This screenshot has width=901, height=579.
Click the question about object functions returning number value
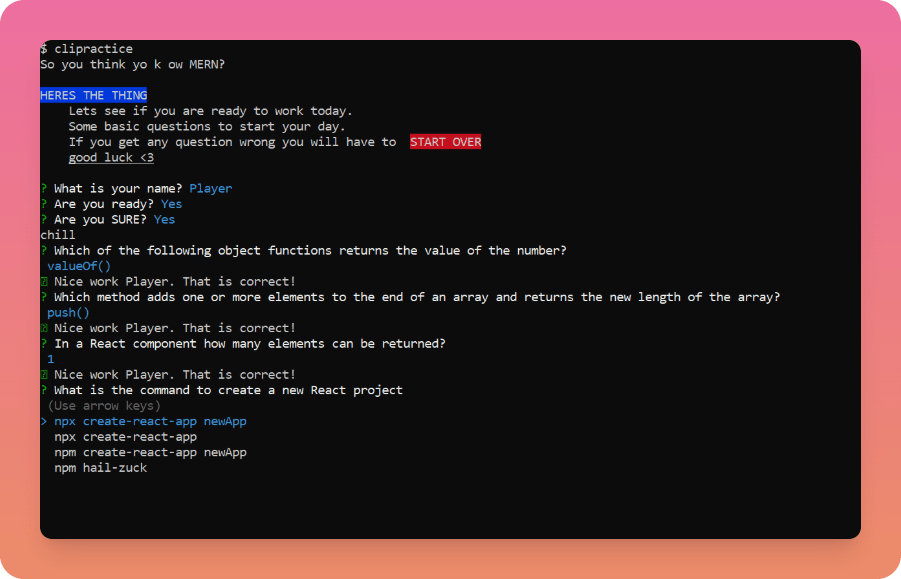coord(310,250)
